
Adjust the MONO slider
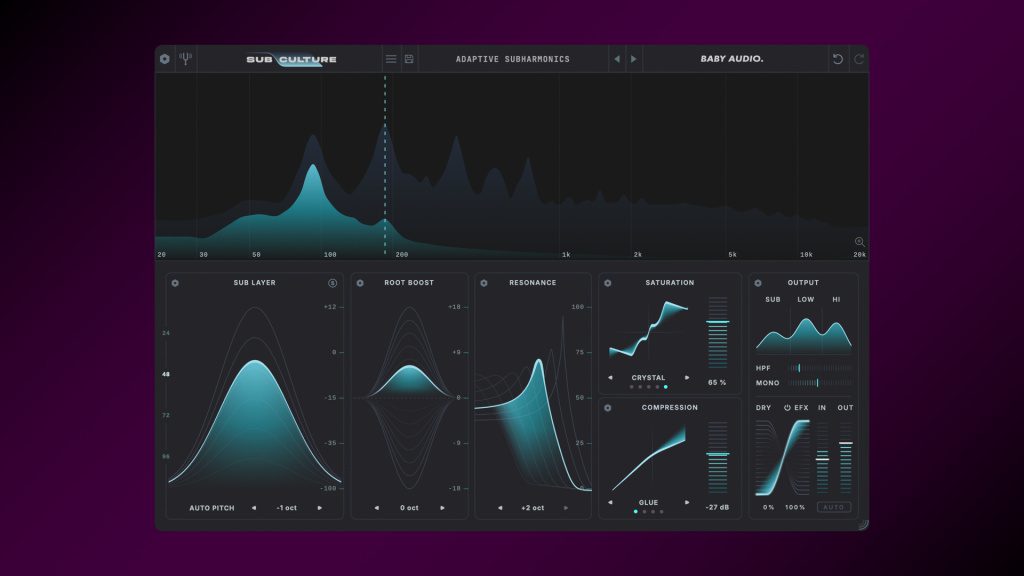820,383
